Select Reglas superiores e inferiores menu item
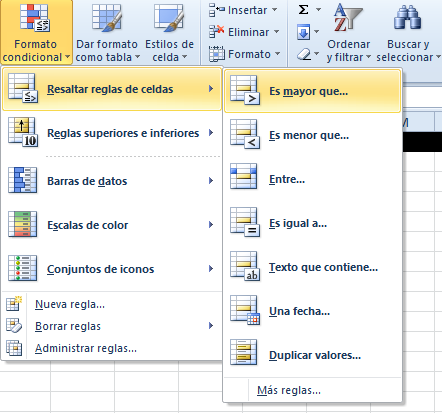442x413 pixels. (x=112, y=133)
